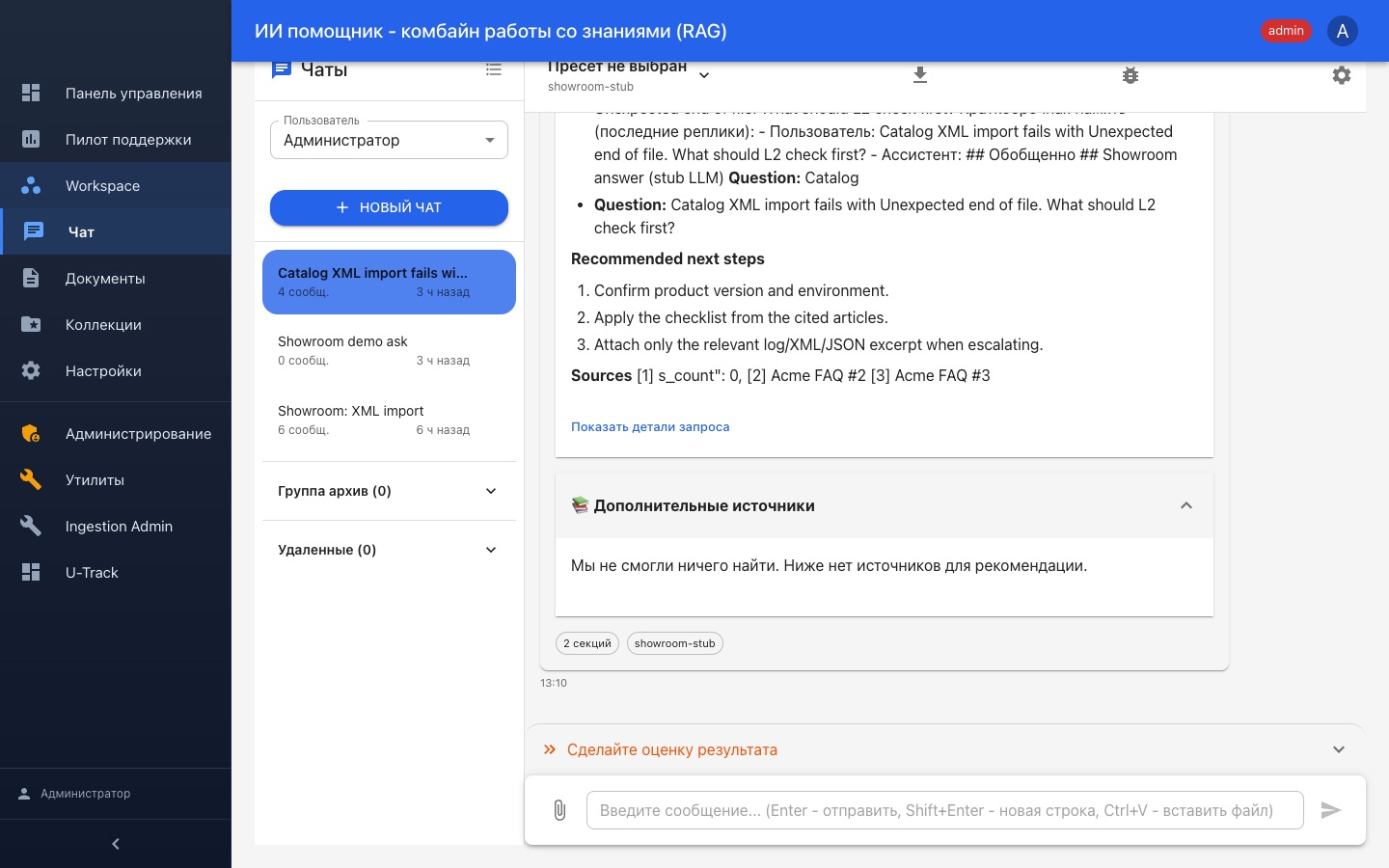This screenshot has height=868, width=1389.
Task: Expand the Группа архив (0) section
Action: 389,491
